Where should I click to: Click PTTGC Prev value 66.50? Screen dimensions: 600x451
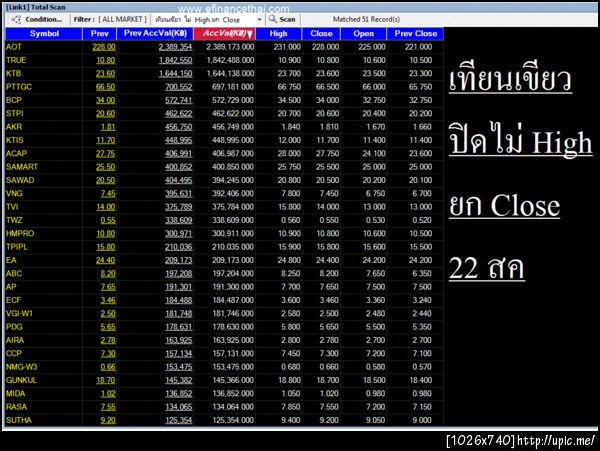coord(106,87)
